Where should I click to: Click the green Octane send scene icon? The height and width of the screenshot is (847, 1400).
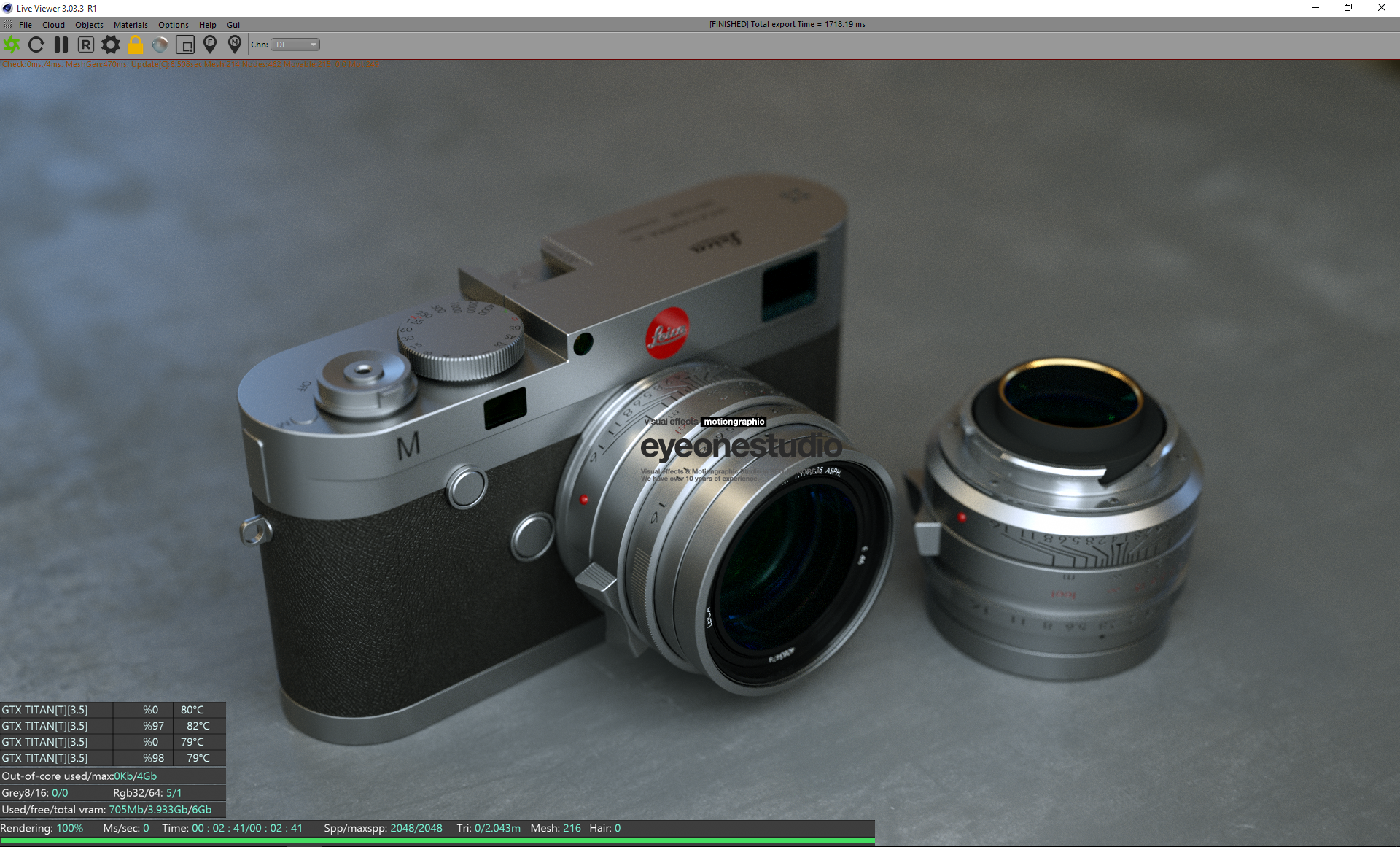tap(12, 45)
